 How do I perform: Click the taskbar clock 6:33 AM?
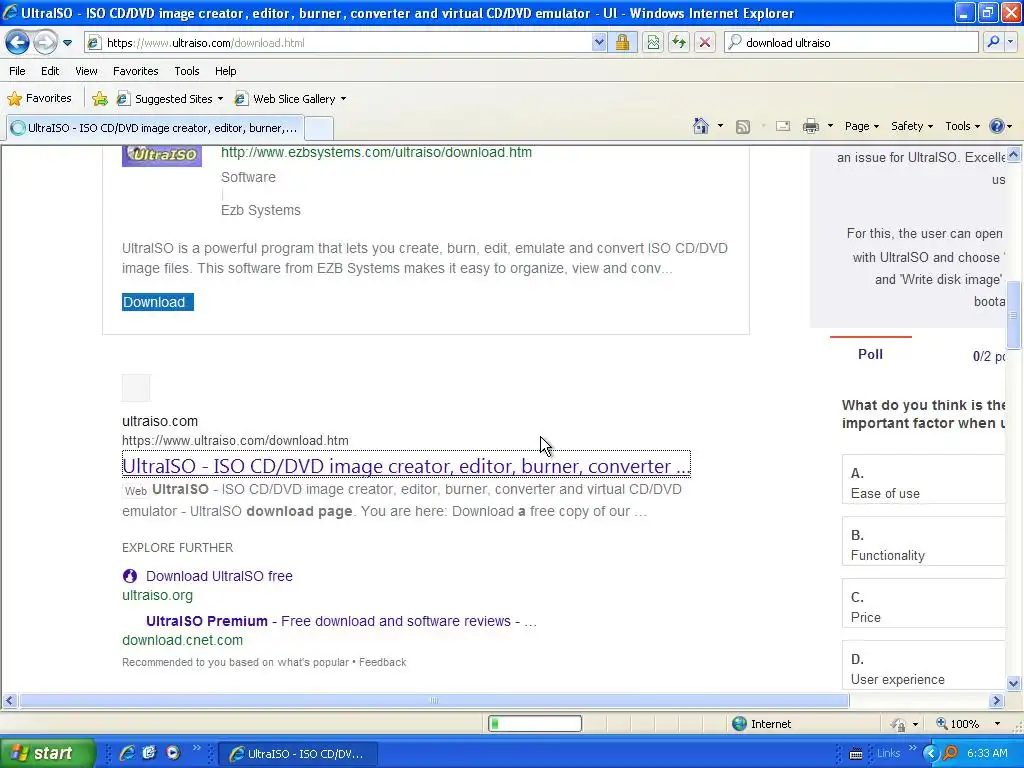point(987,753)
